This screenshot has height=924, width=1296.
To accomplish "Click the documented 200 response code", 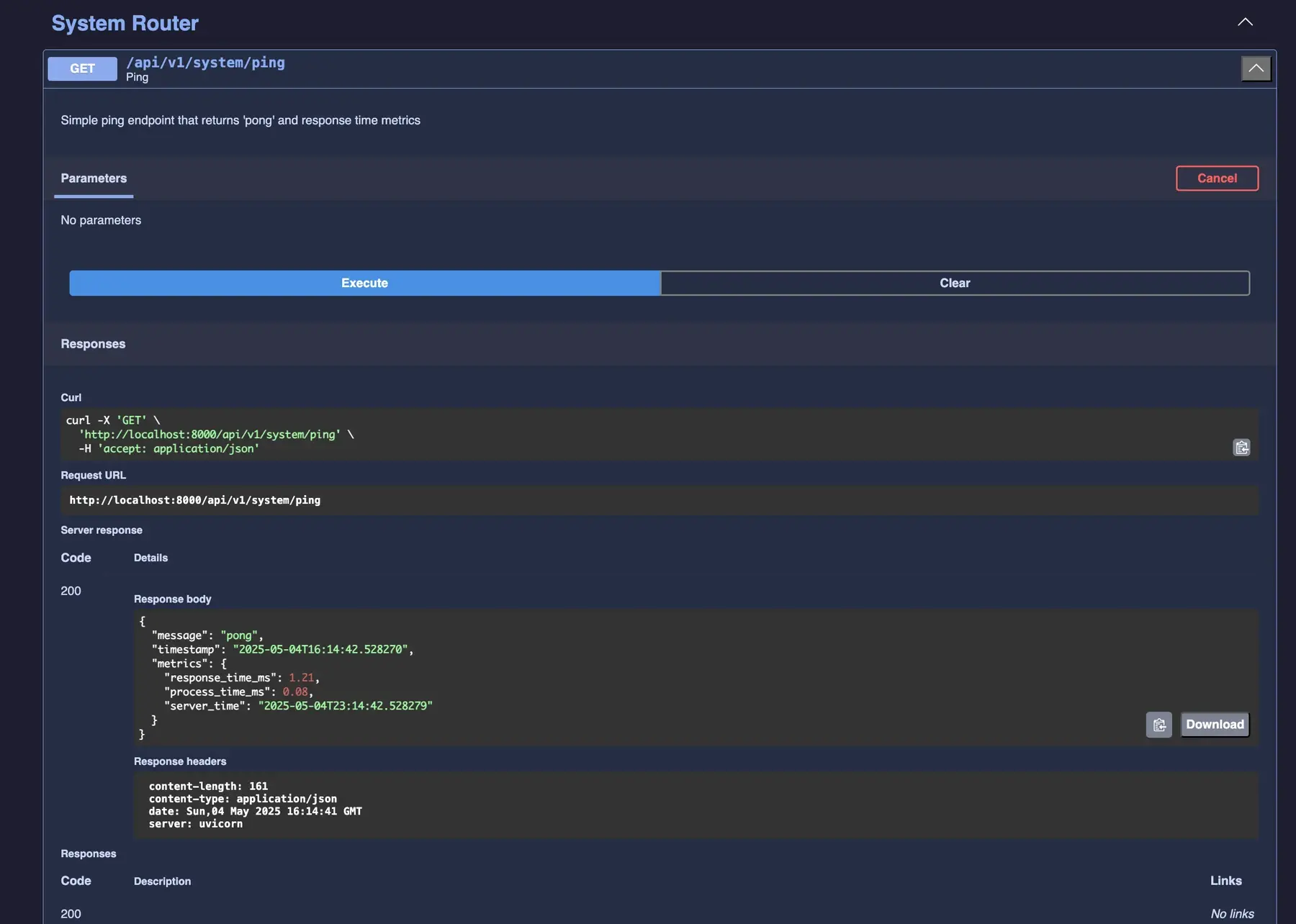I will click(71, 914).
